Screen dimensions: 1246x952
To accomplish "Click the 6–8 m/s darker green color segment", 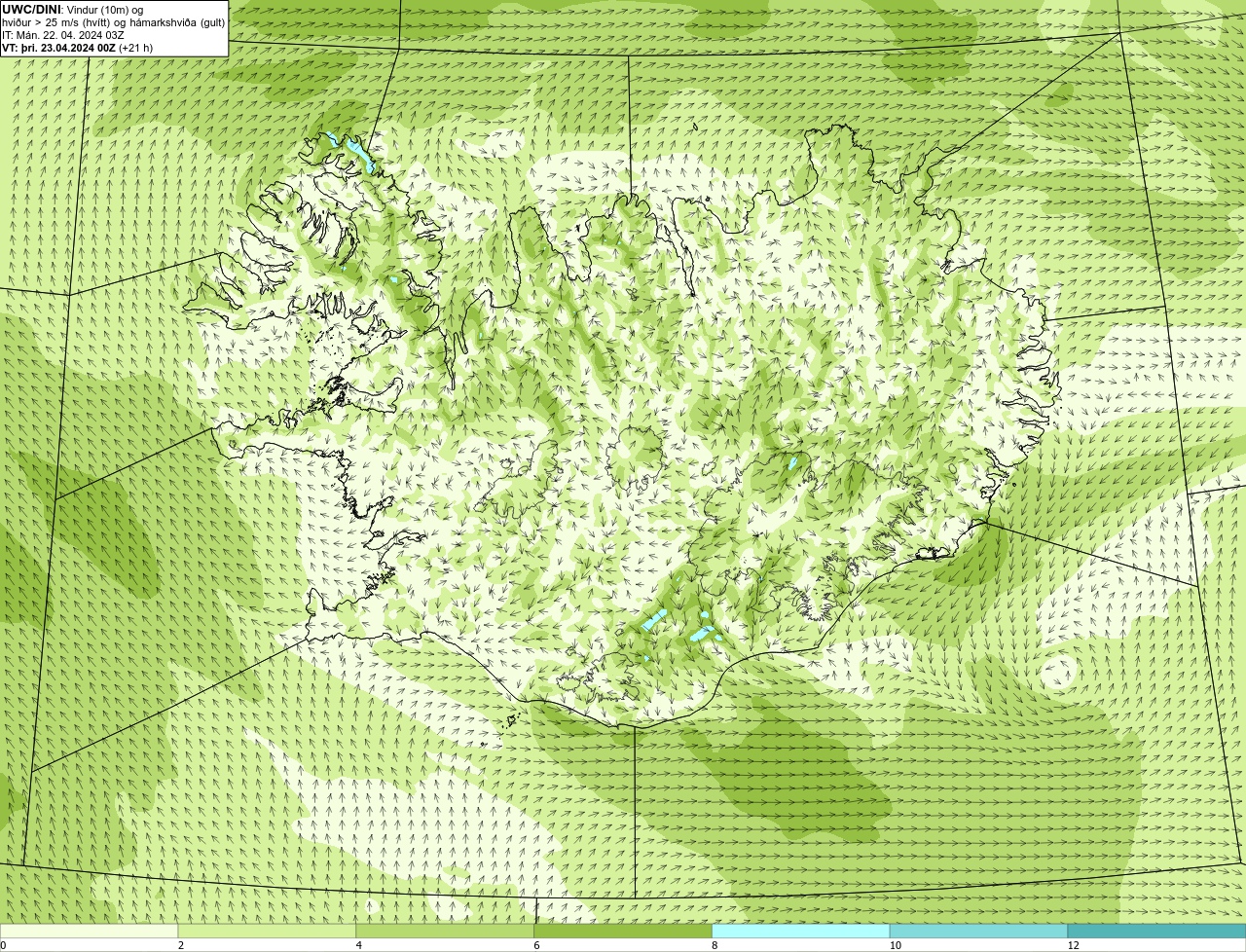I will click(x=623, y=932).
